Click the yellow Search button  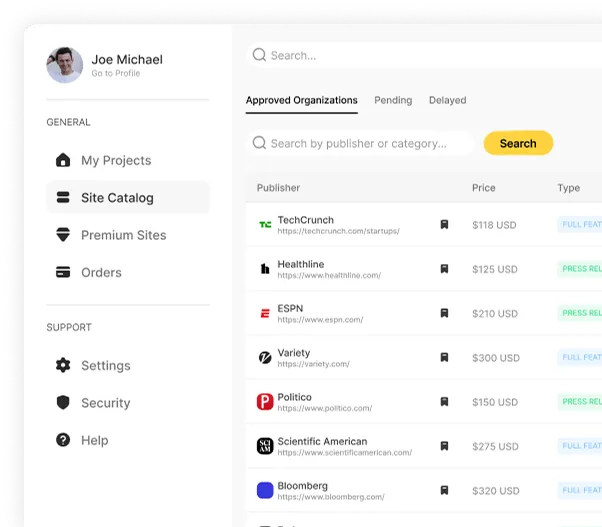coord(518,143)
